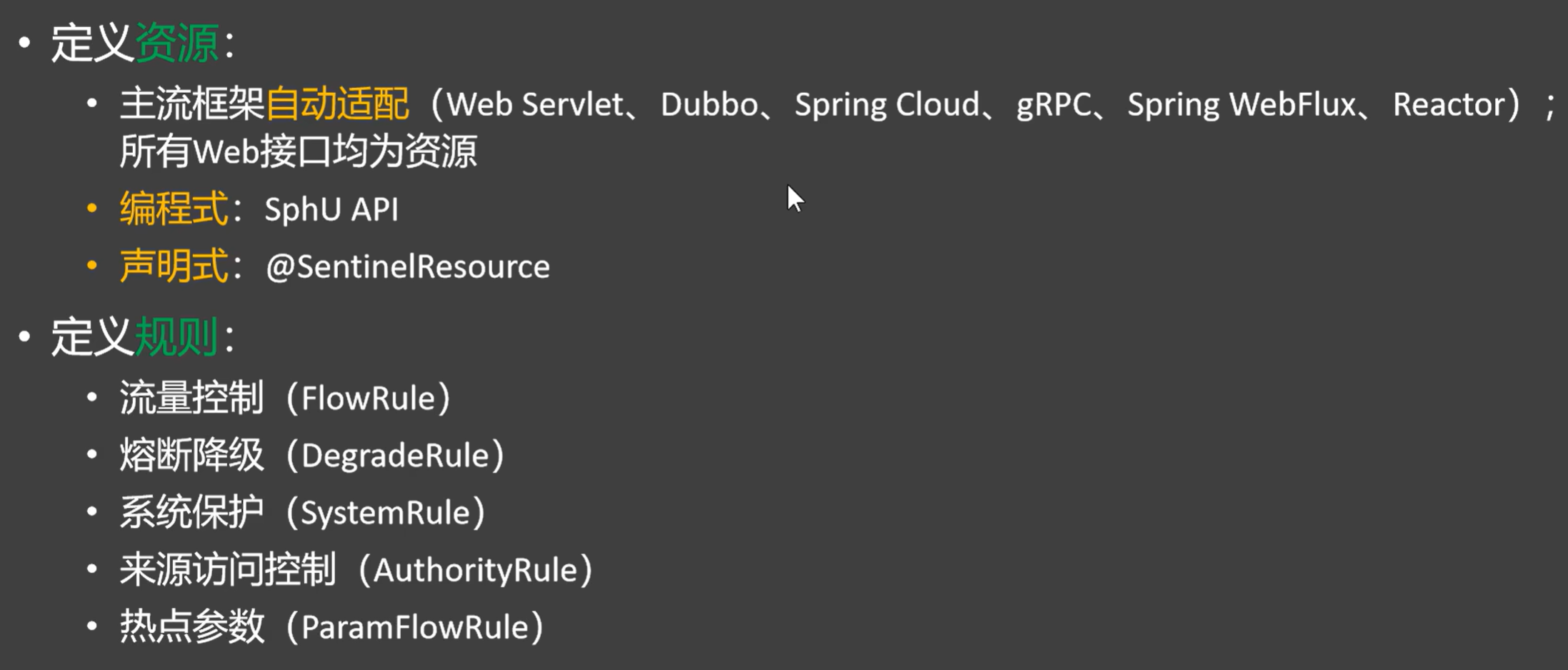This screenshot has width=1568, height=670.
Task: Click the orange 编程式 label
Action: pyautogui.click(x=174, y=209)
